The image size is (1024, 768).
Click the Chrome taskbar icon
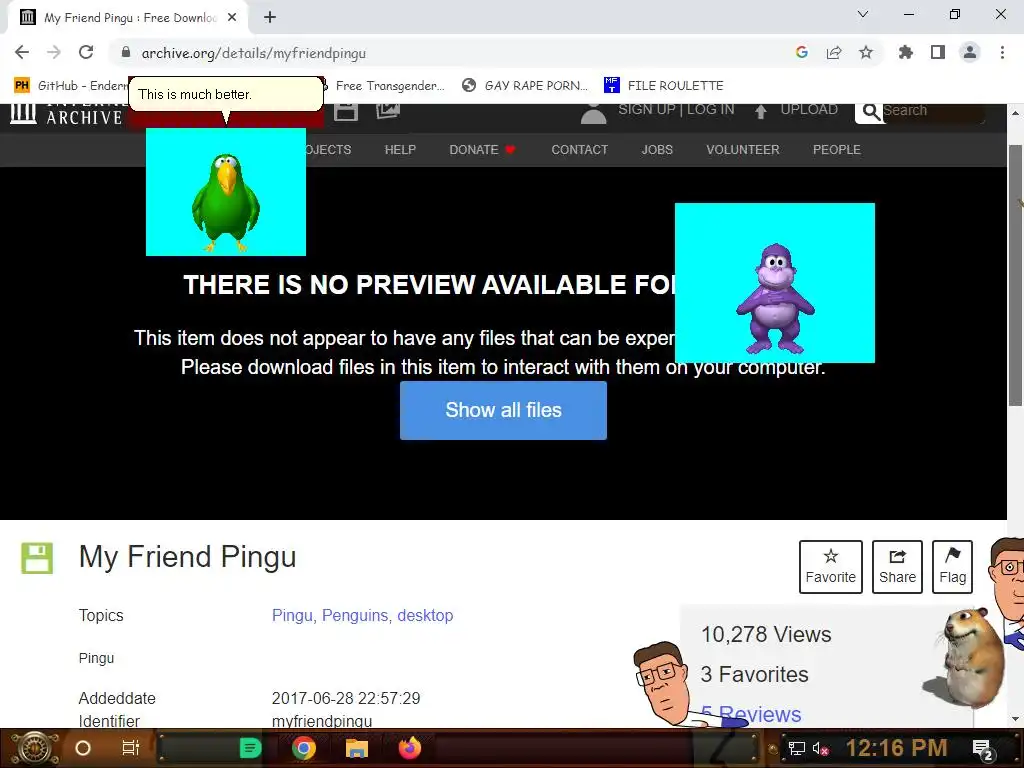click(304, 748)
